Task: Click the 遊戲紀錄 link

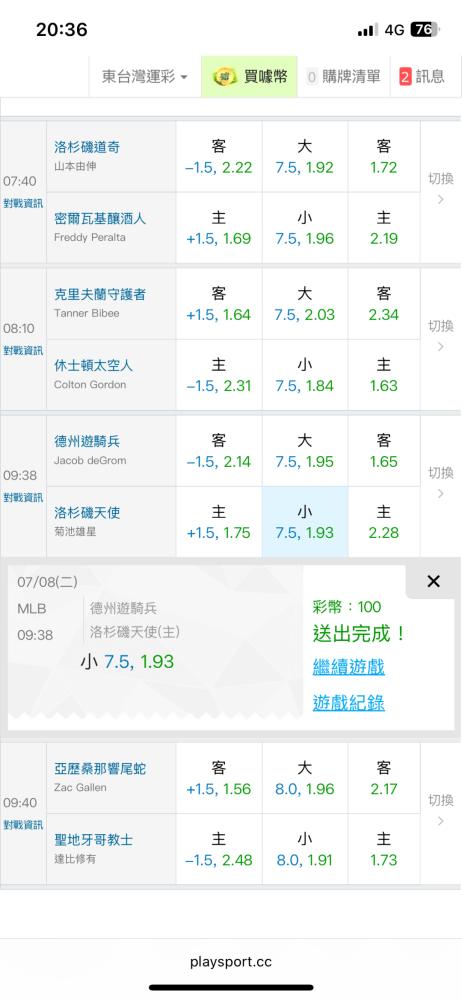Action: [348, 703]
